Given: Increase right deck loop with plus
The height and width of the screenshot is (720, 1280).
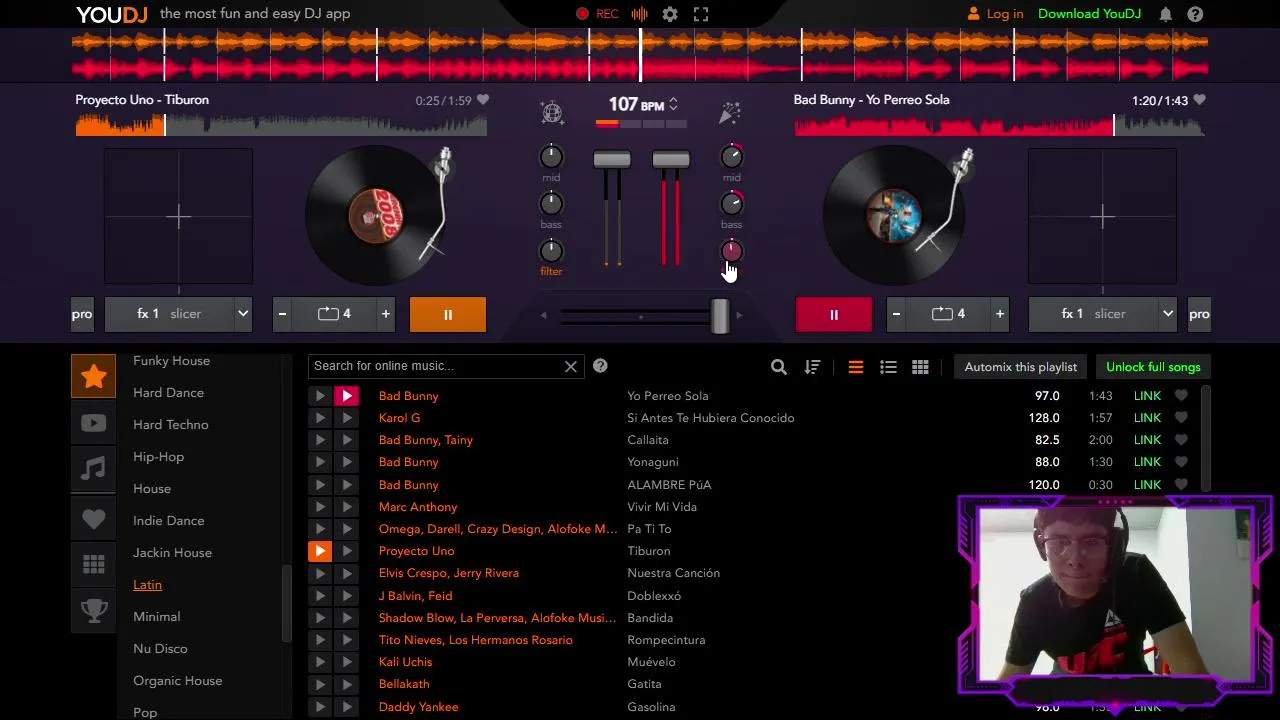Looking at the screenshot, I should pyautogui.click(x=1000, y=314).
